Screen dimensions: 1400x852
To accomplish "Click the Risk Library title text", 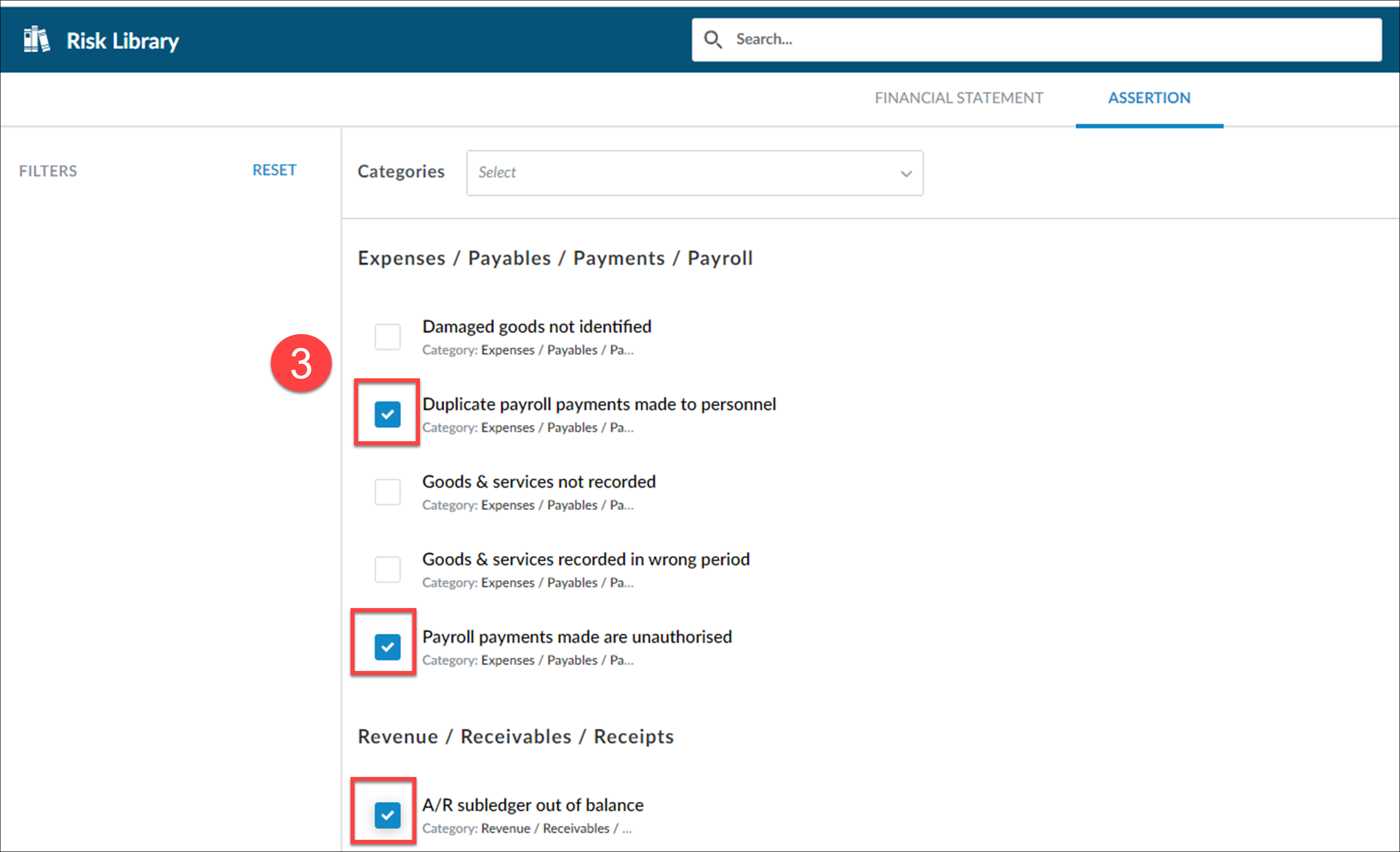I will pos(123,41).
